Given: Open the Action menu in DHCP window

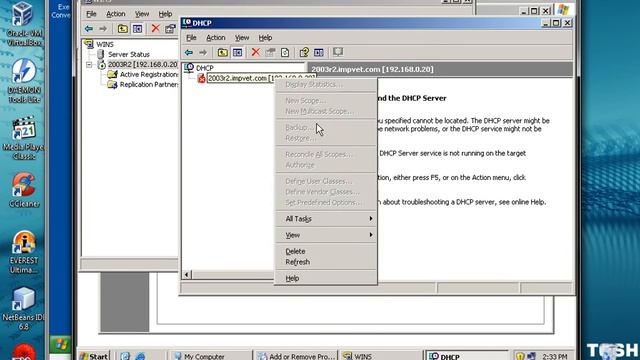Looking at the screenshot, I should 216,38.
